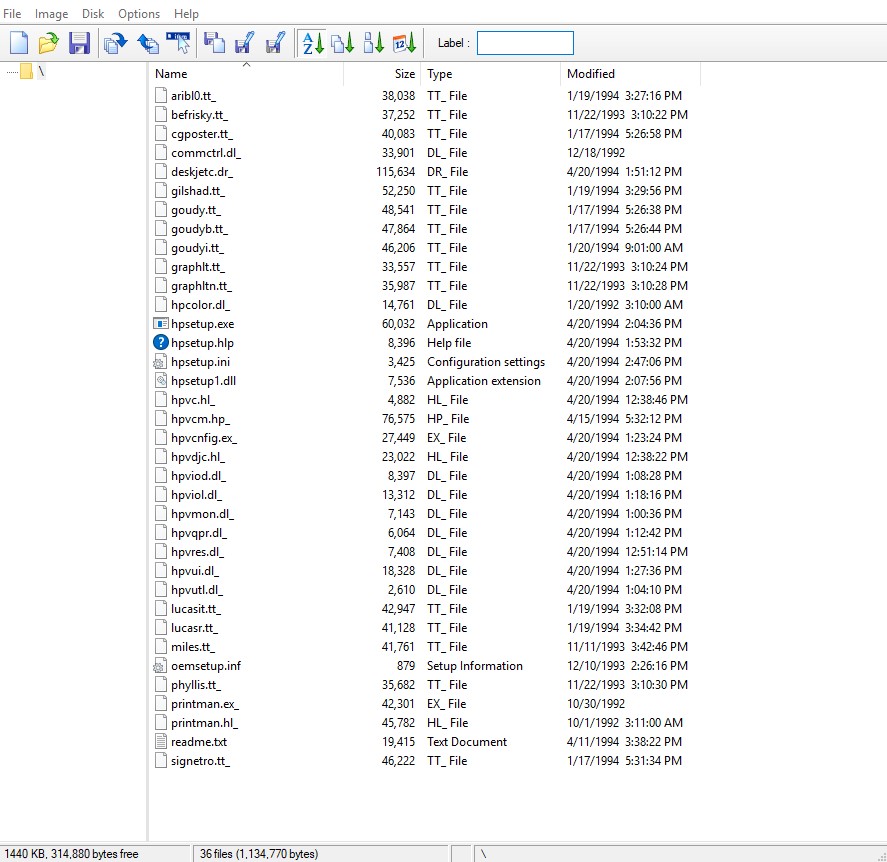
Task: Click the New image toolbar icon
Action: (x=18, y=43)
